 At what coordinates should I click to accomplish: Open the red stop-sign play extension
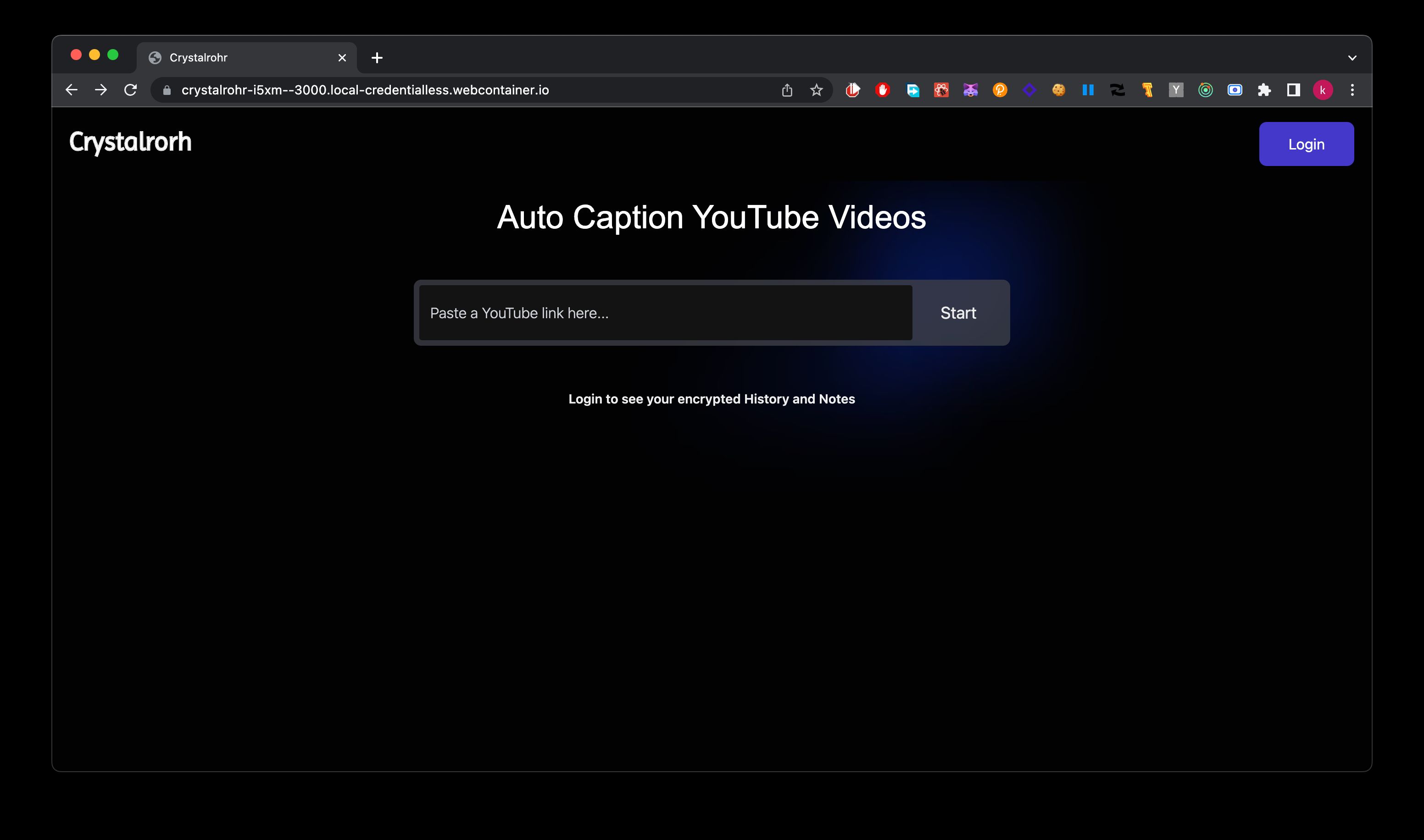coord(853,90)
